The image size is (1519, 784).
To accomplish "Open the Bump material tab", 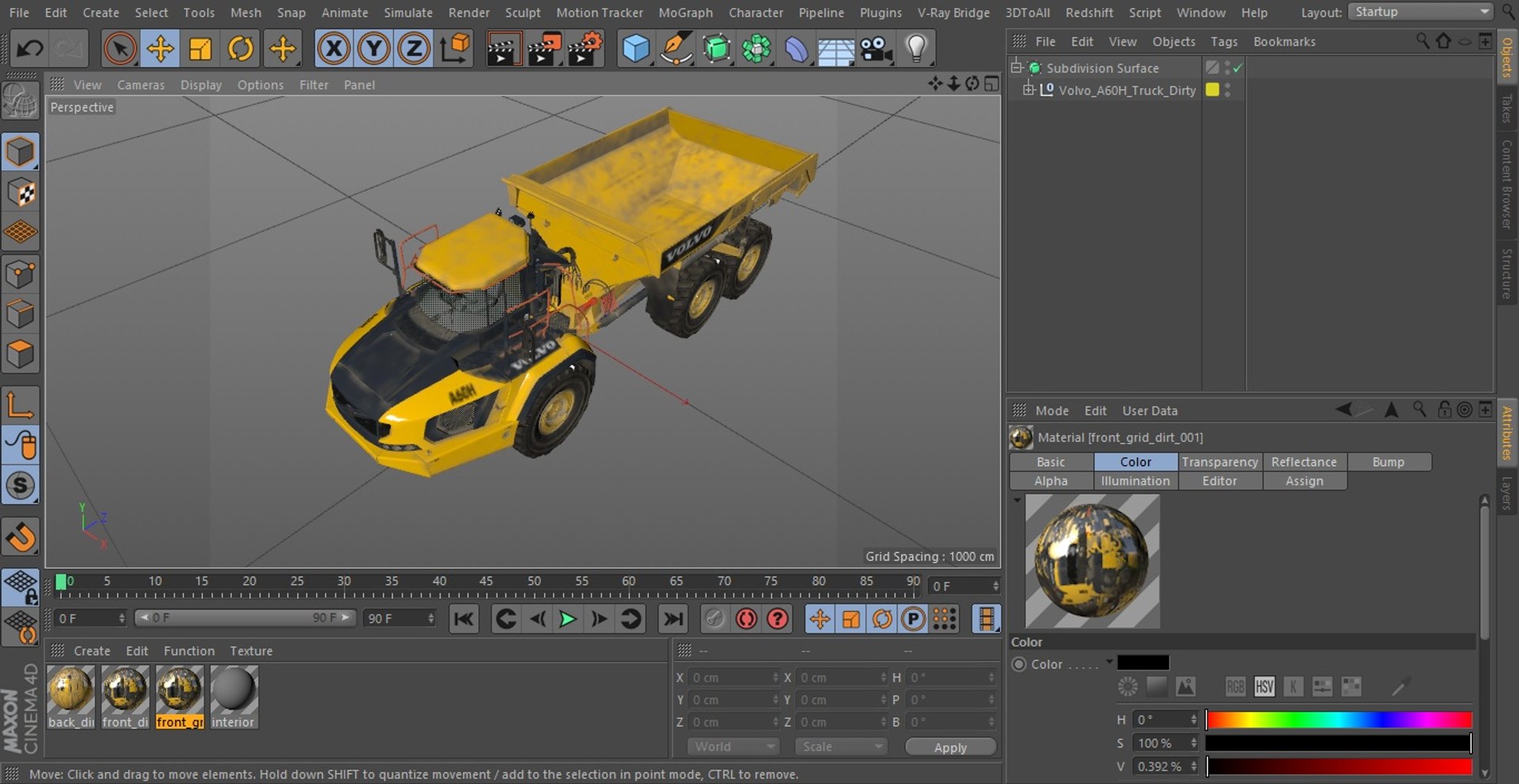I will coord(1388,462).
